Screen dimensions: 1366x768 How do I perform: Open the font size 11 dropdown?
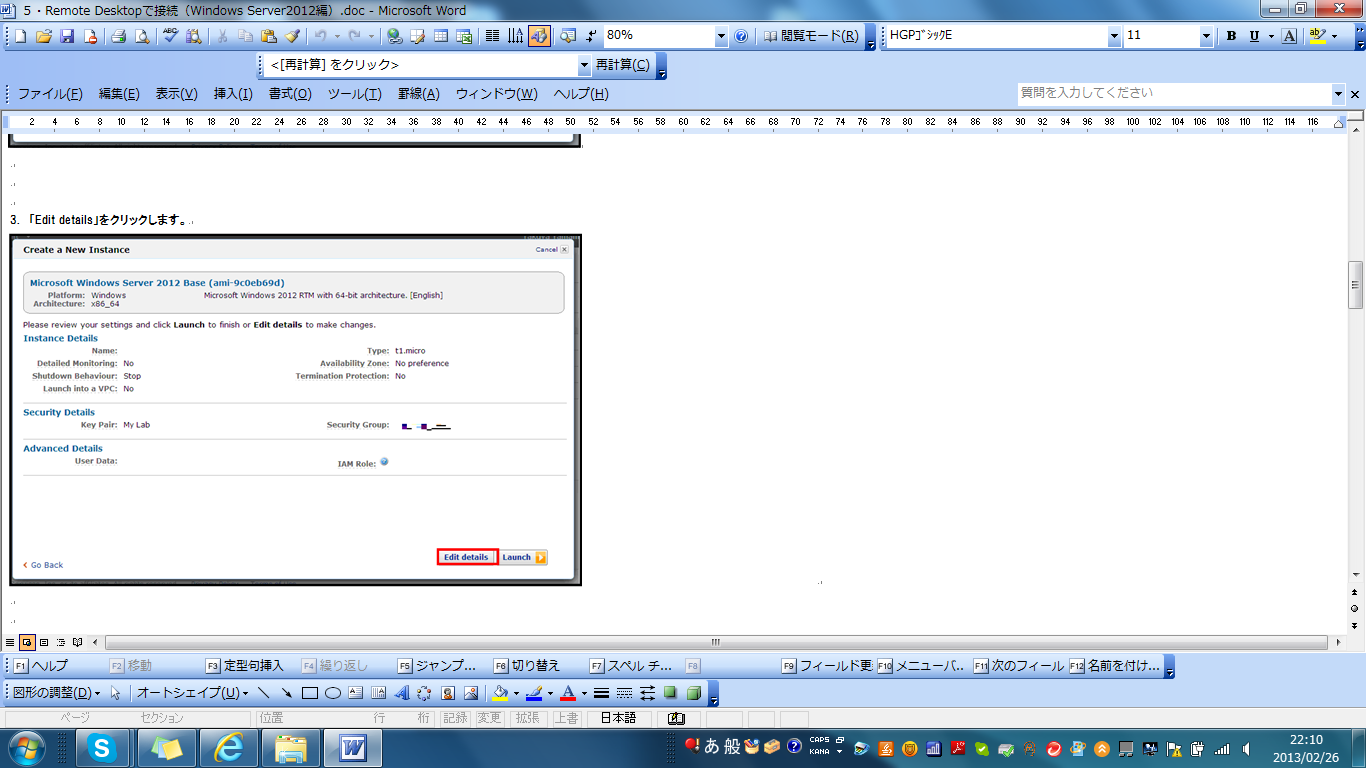point(1206,36)
